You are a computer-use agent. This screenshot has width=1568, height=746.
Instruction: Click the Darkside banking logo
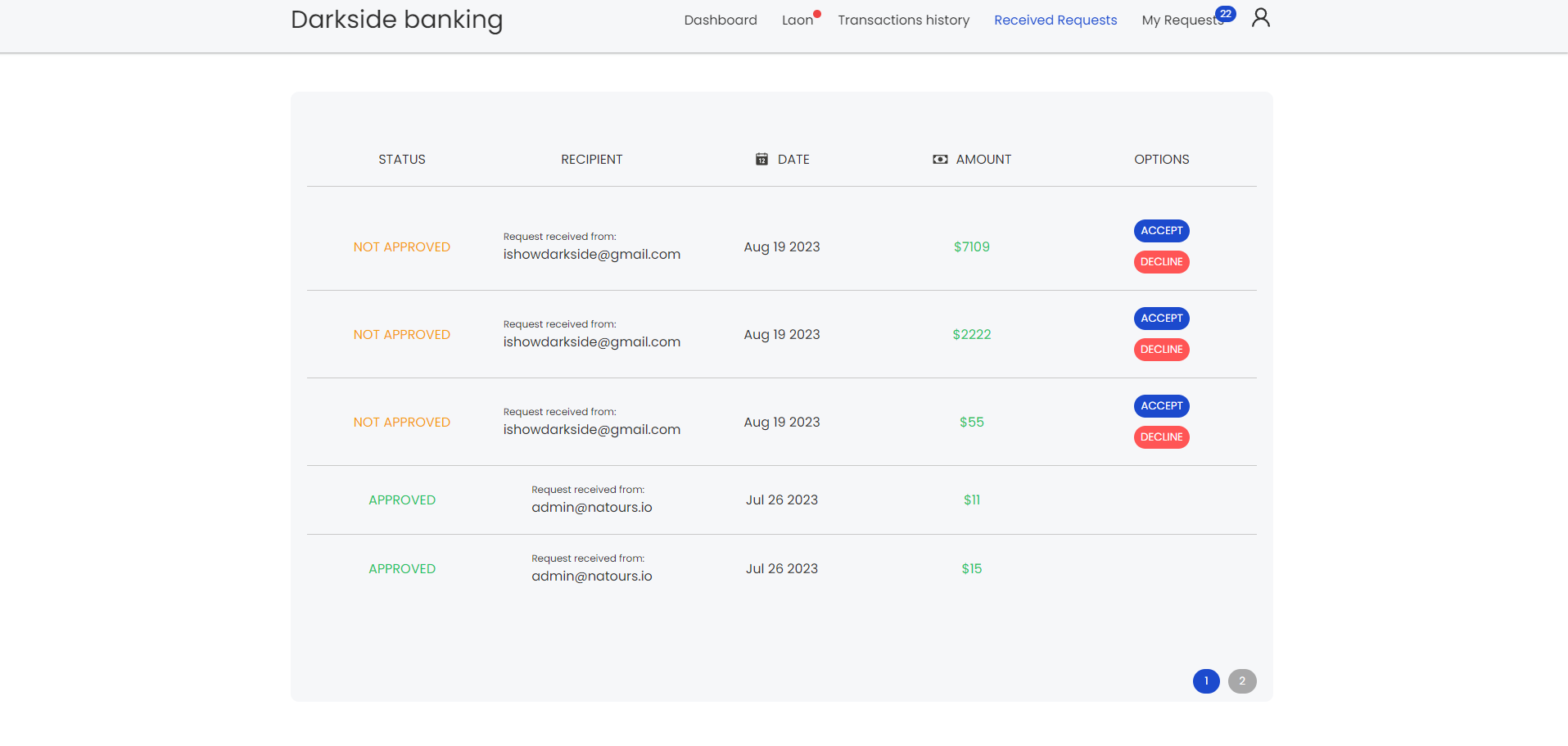point(396,20)
